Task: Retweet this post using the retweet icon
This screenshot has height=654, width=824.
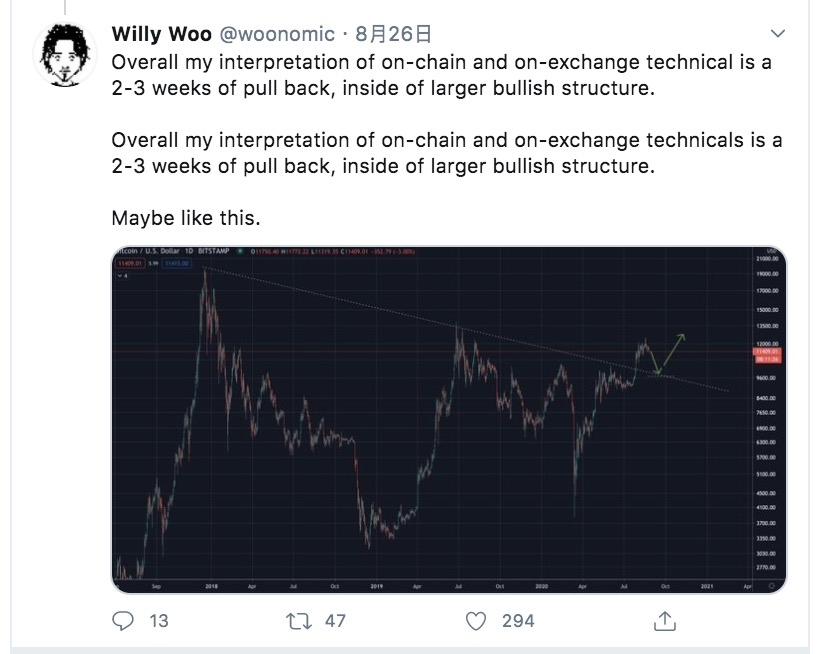Action: 300,621
